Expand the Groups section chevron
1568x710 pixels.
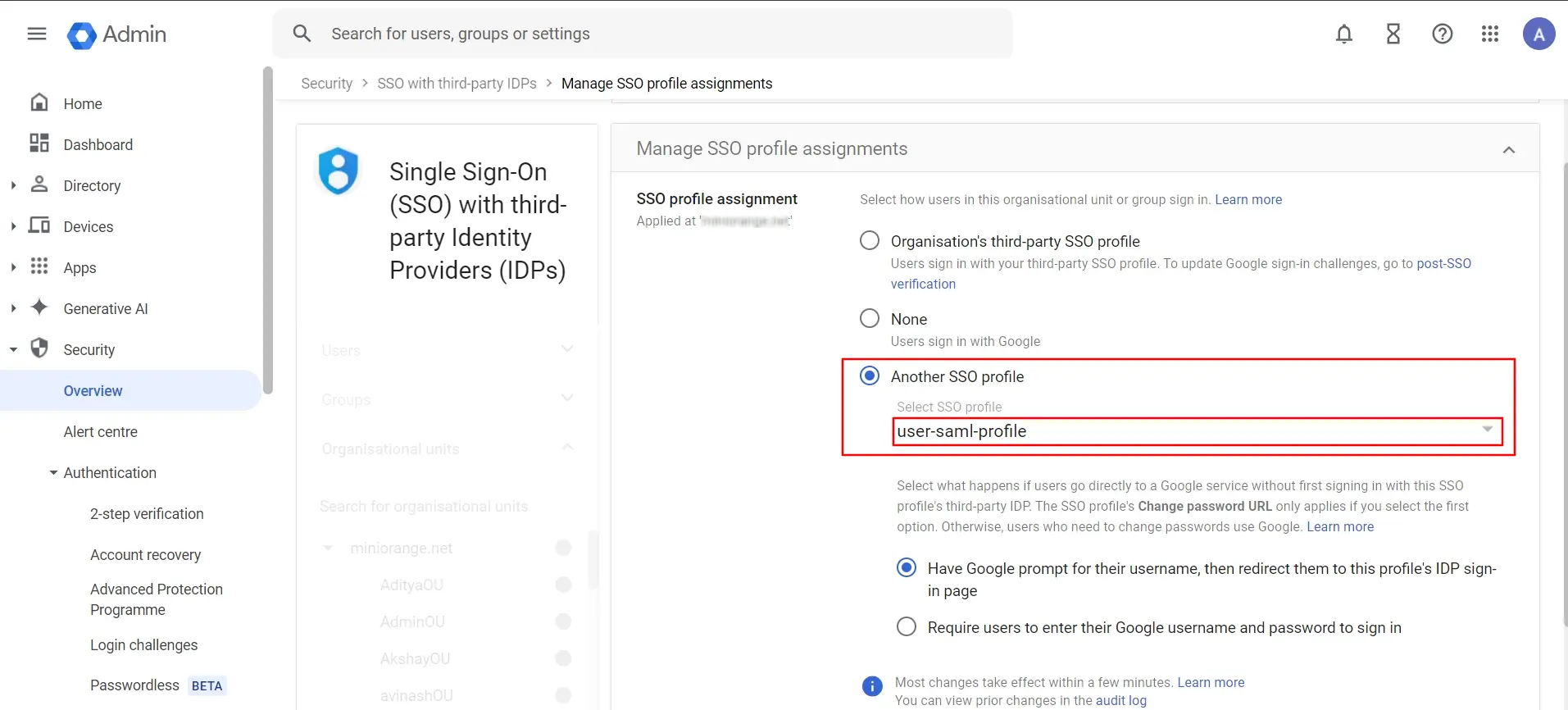click(x=567, y=398)
